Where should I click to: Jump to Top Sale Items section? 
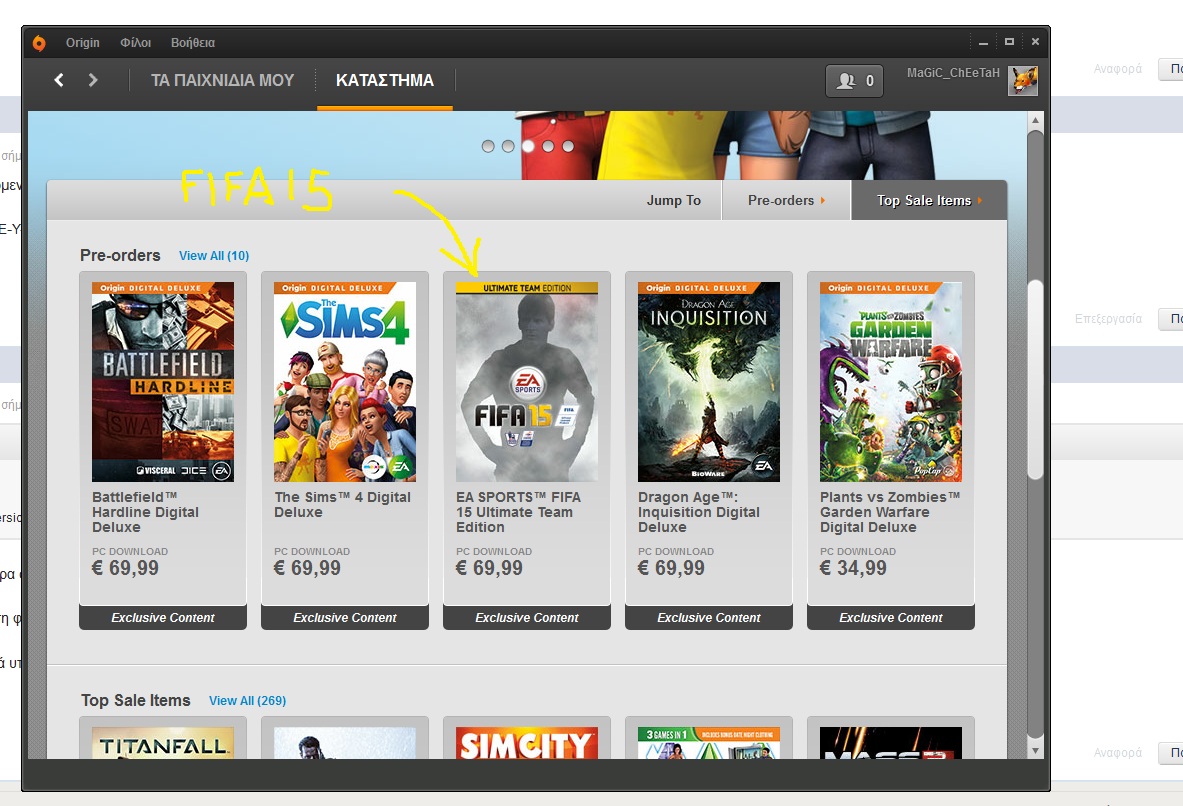pos(929,201)
